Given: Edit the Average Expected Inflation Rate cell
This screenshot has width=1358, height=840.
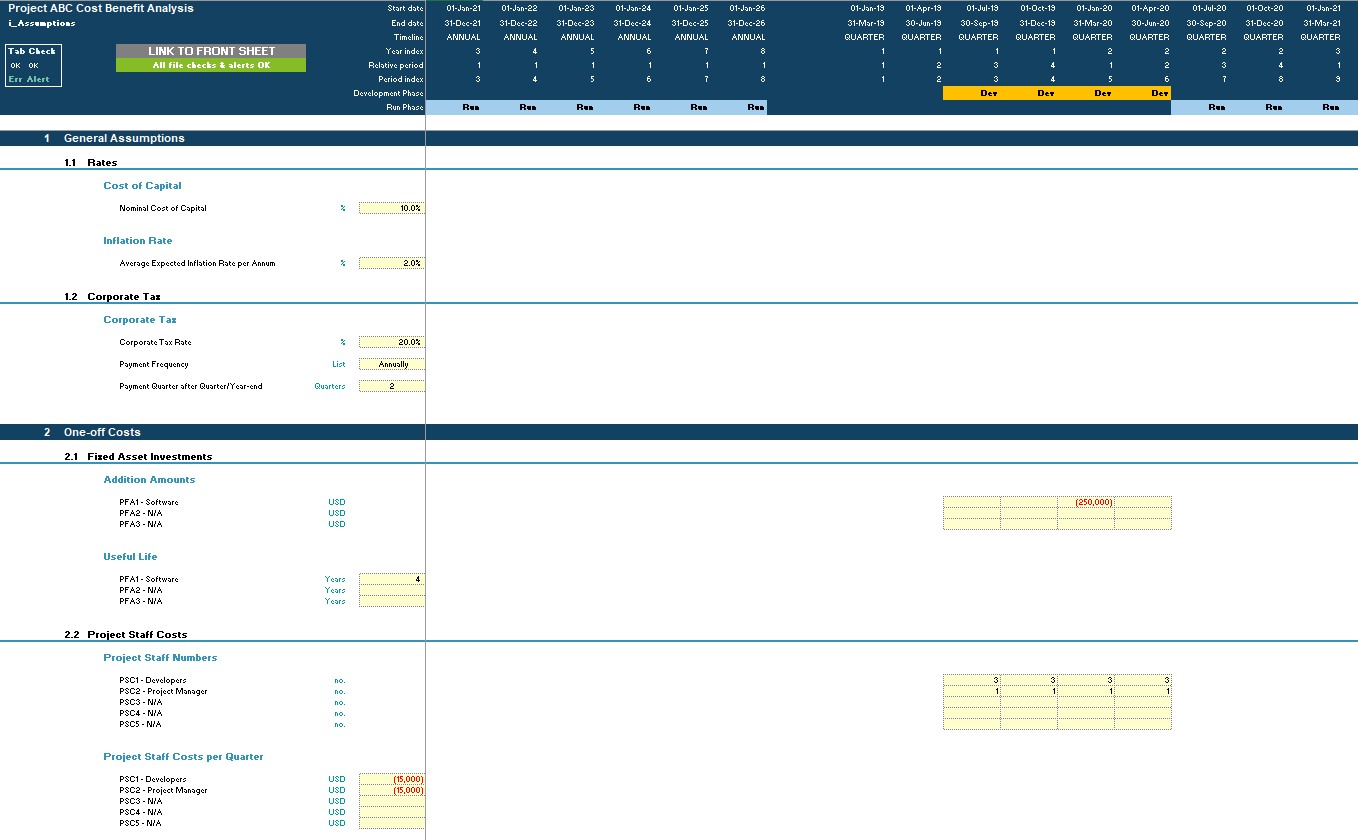Looking at the screenshot, I should 391,263.
